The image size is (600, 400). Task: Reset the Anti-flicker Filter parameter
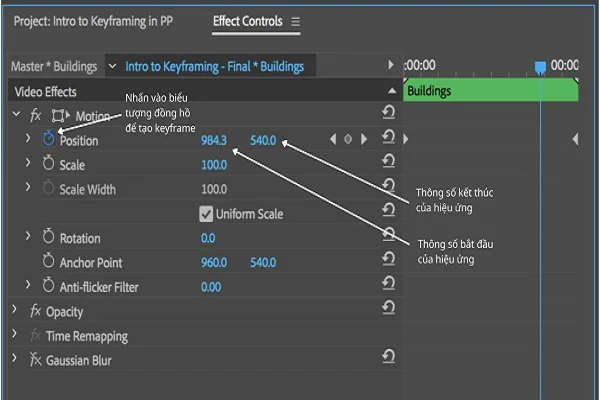388,283
